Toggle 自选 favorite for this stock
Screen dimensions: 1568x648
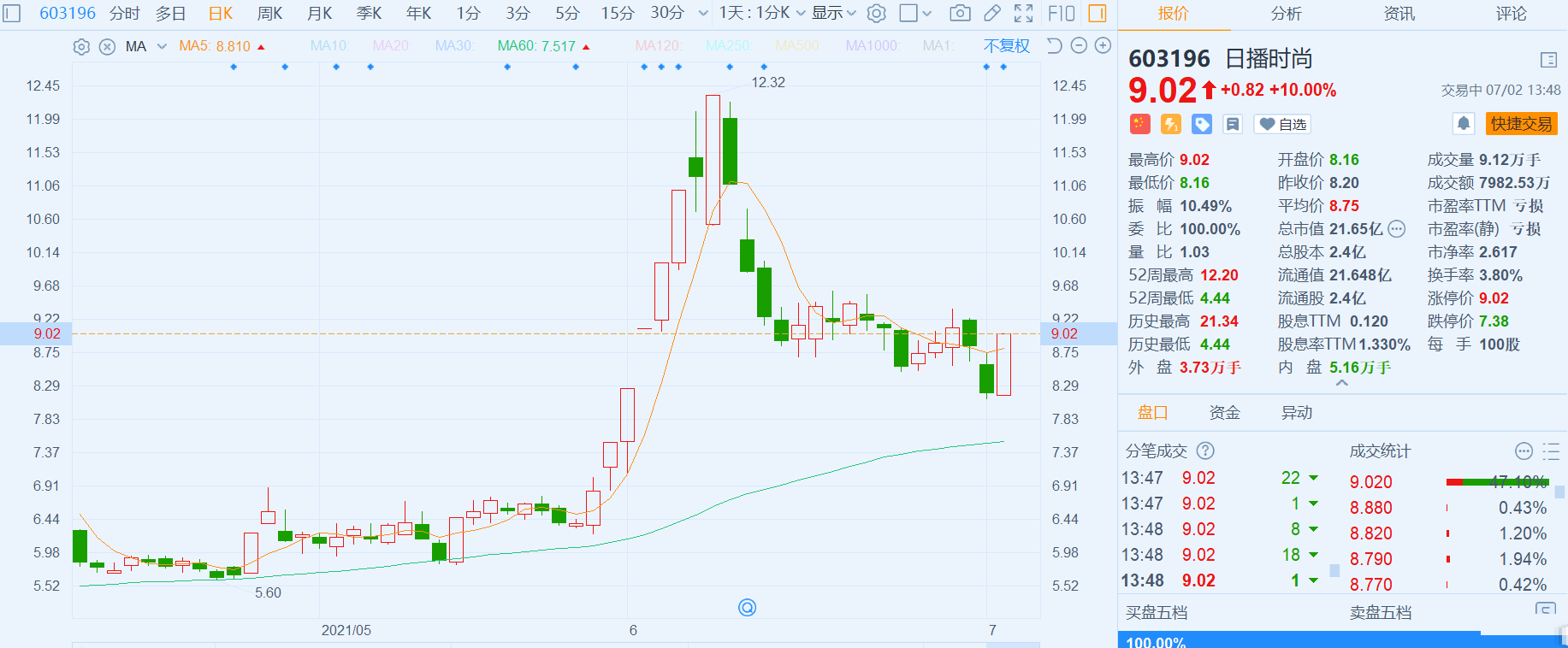tap(1282, 124)
